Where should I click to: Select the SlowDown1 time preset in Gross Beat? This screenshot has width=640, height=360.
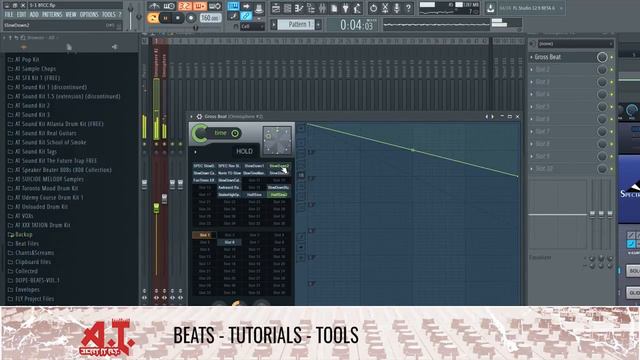click(254, 166)
